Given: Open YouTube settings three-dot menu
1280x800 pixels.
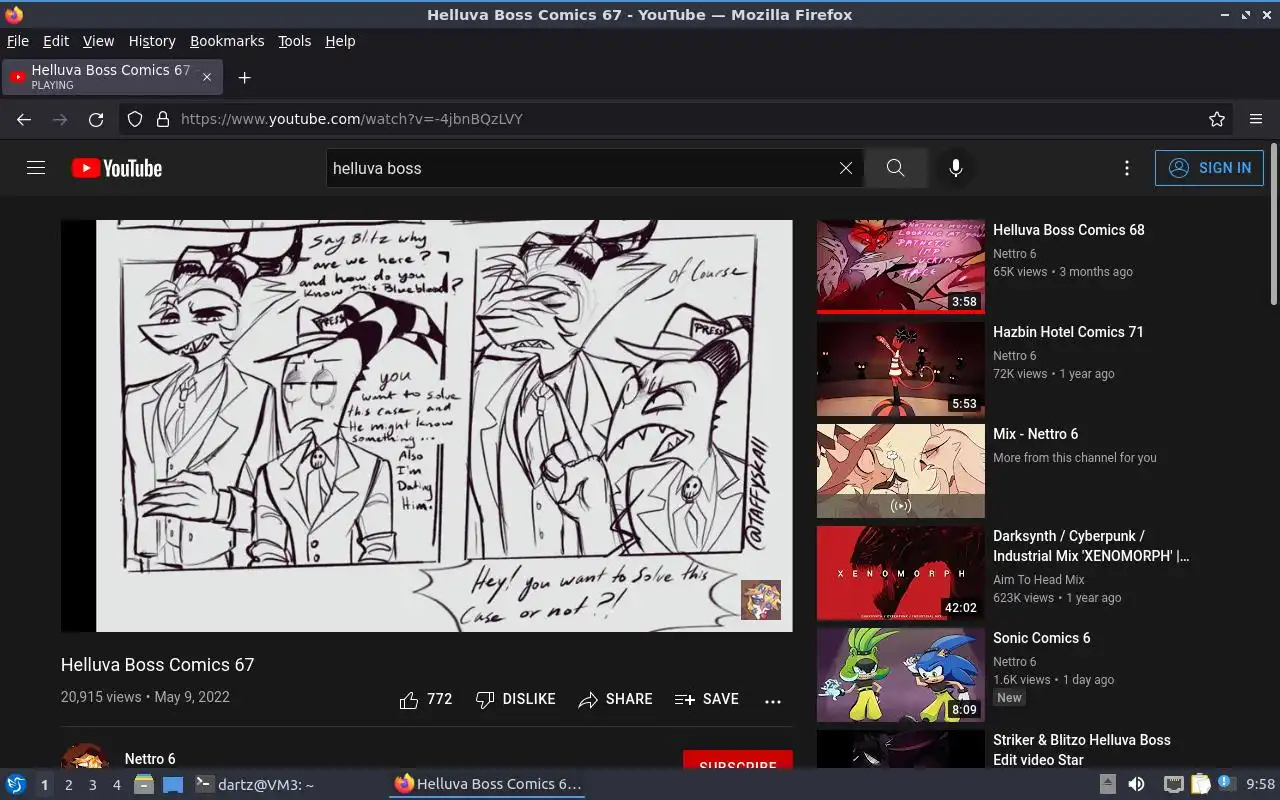Looking at the screenshot, I should [1127, 168].
